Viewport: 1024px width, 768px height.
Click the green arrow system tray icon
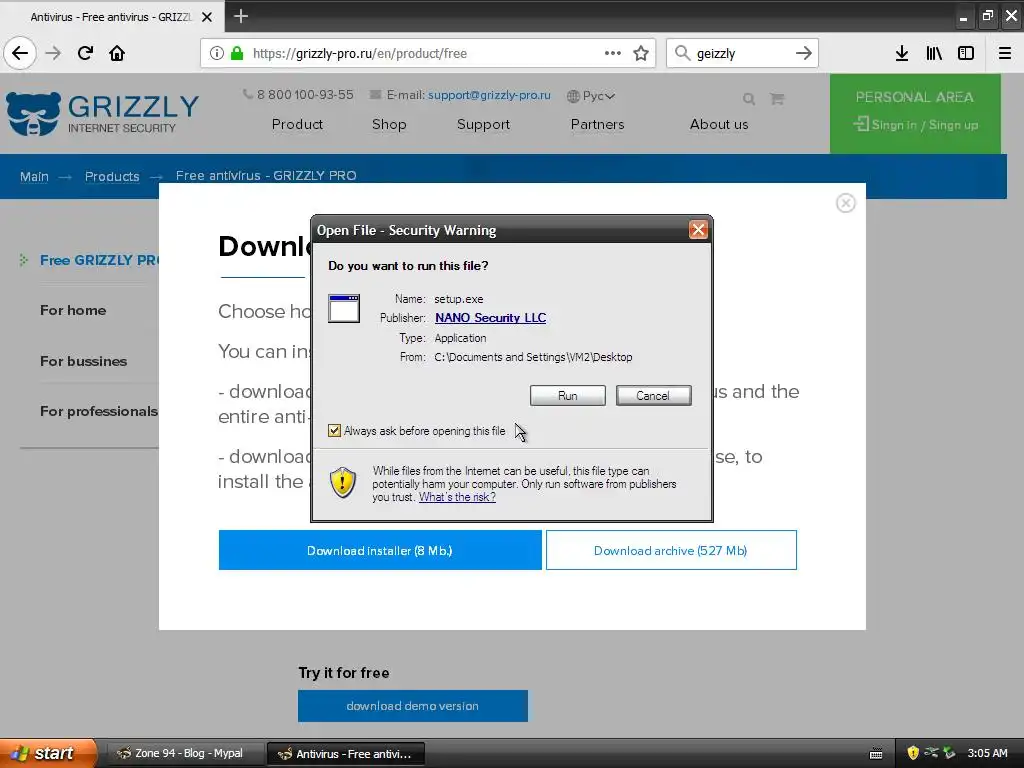pyautogui.click(x=949, y=753)
